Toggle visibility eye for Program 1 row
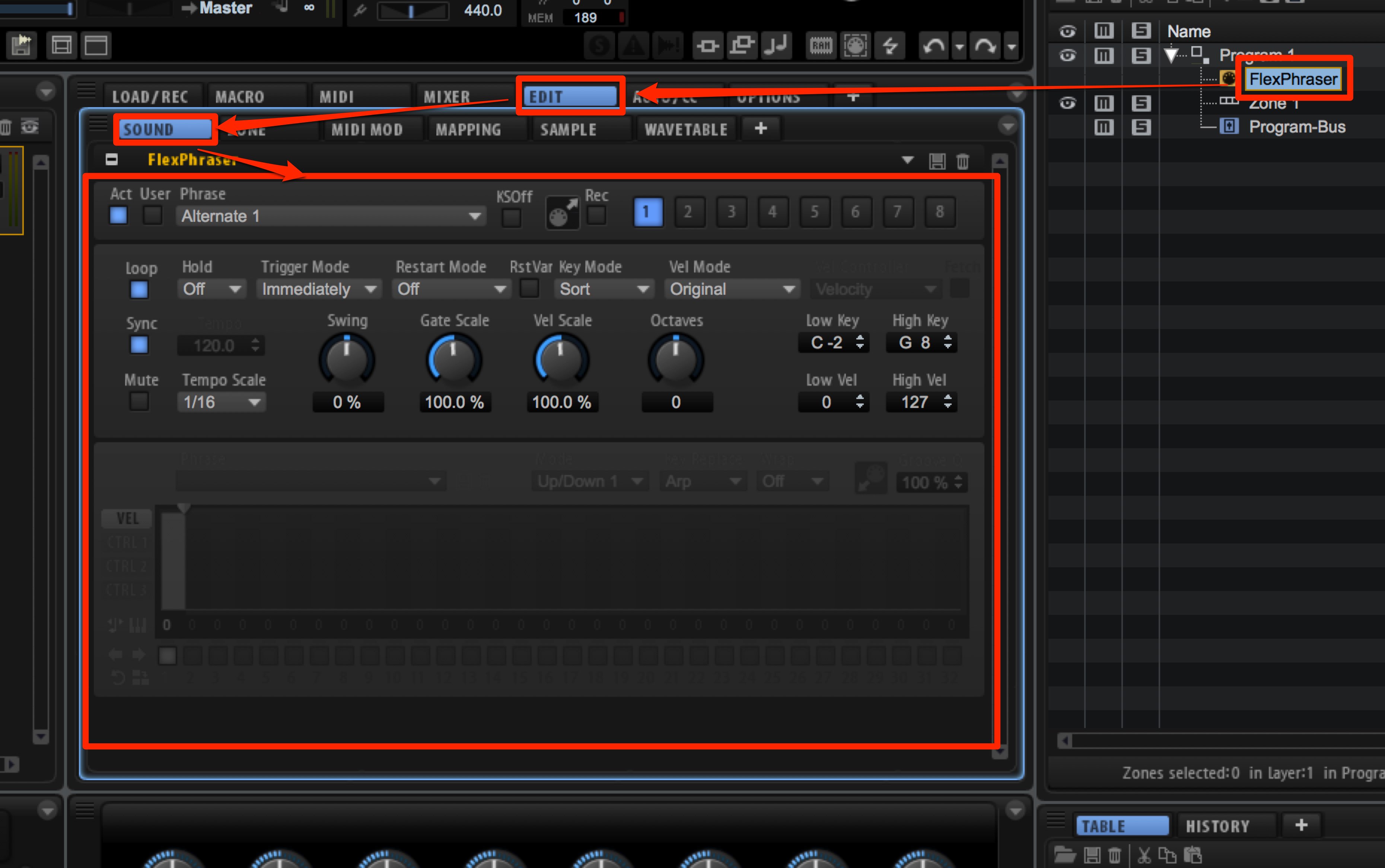Image resolution: width=1385 pixels, height=868 pixels. (1067, 56)
